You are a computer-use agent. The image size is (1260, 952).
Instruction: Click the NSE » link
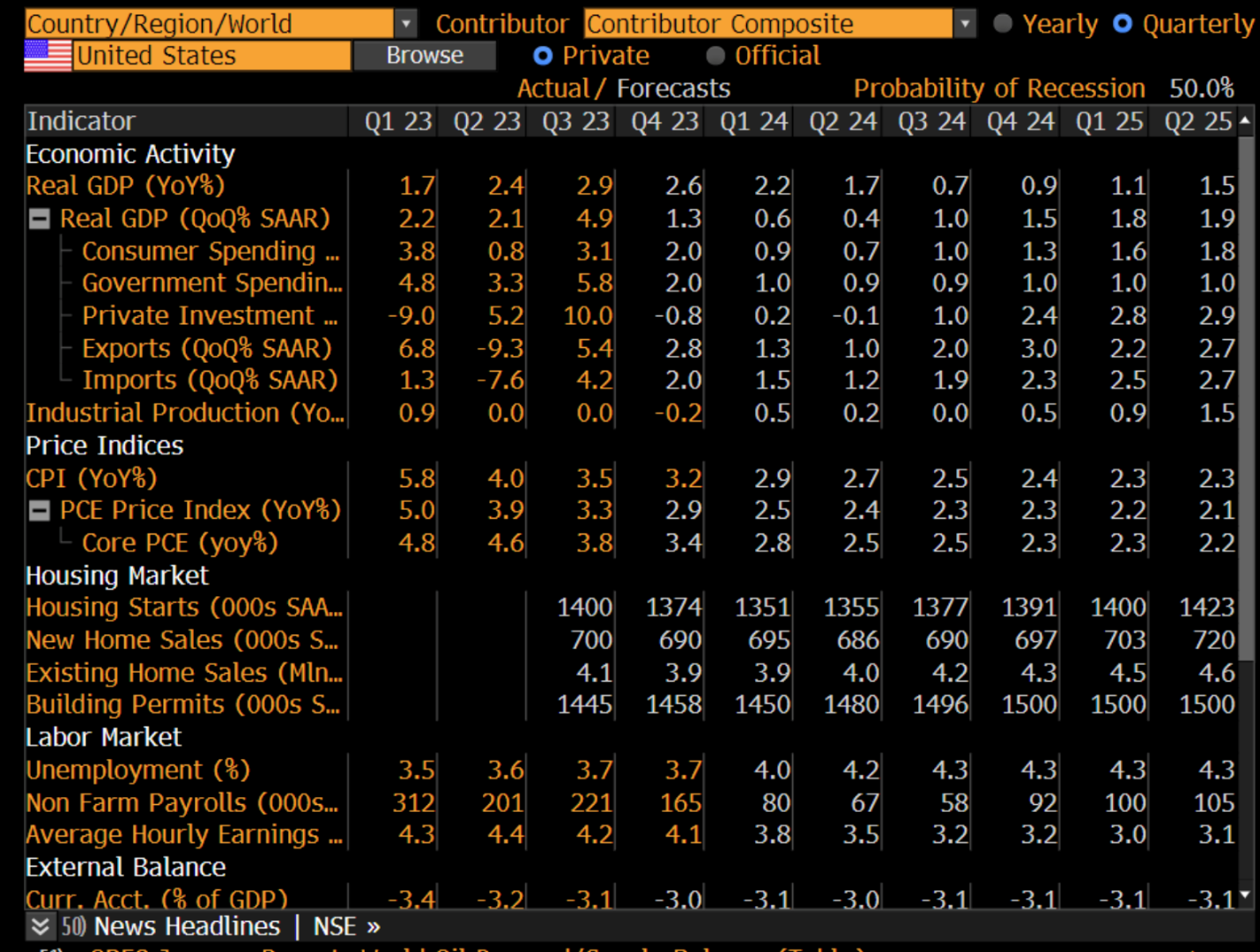346,926
